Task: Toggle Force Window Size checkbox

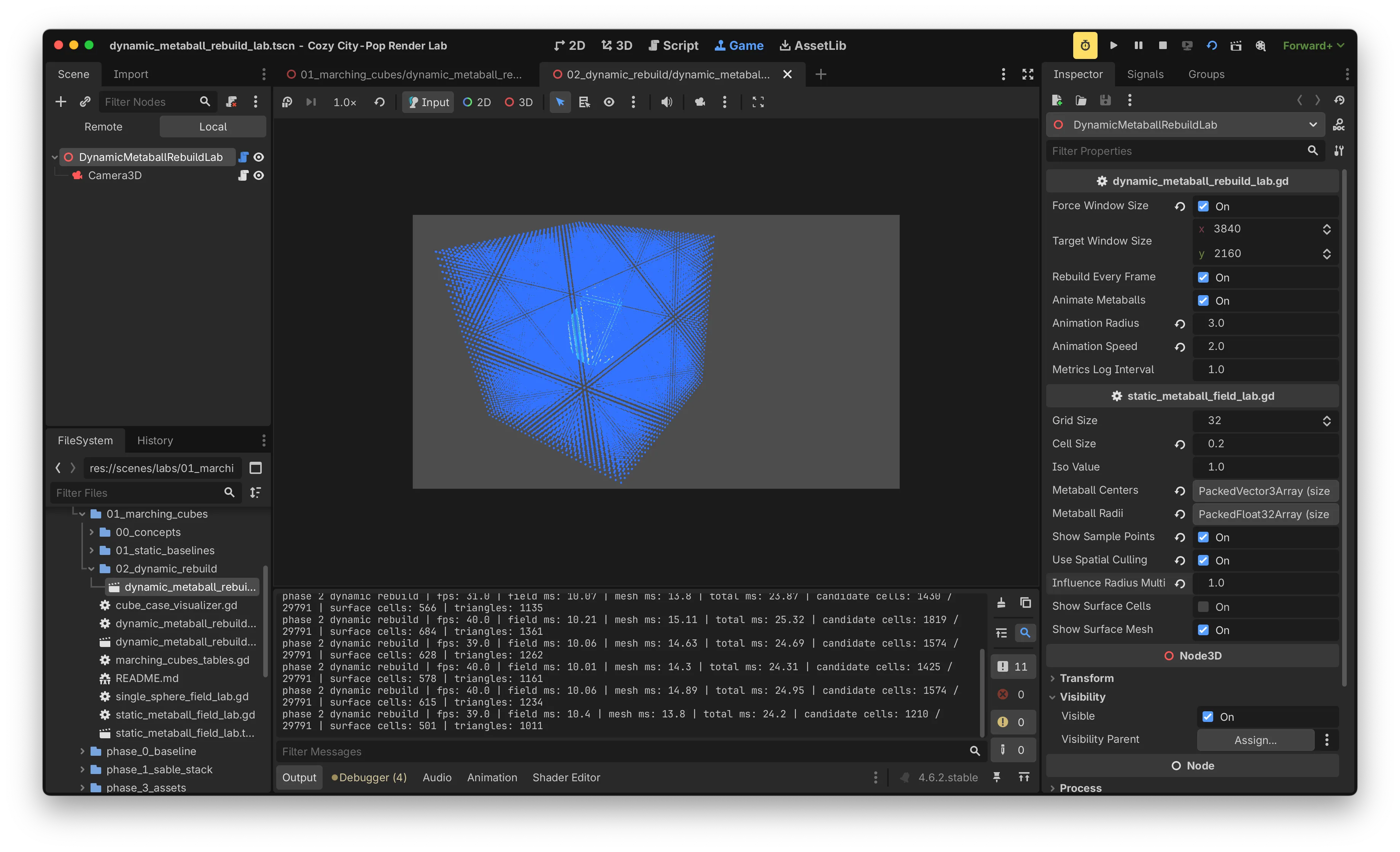Action: tap(1203, 206)
